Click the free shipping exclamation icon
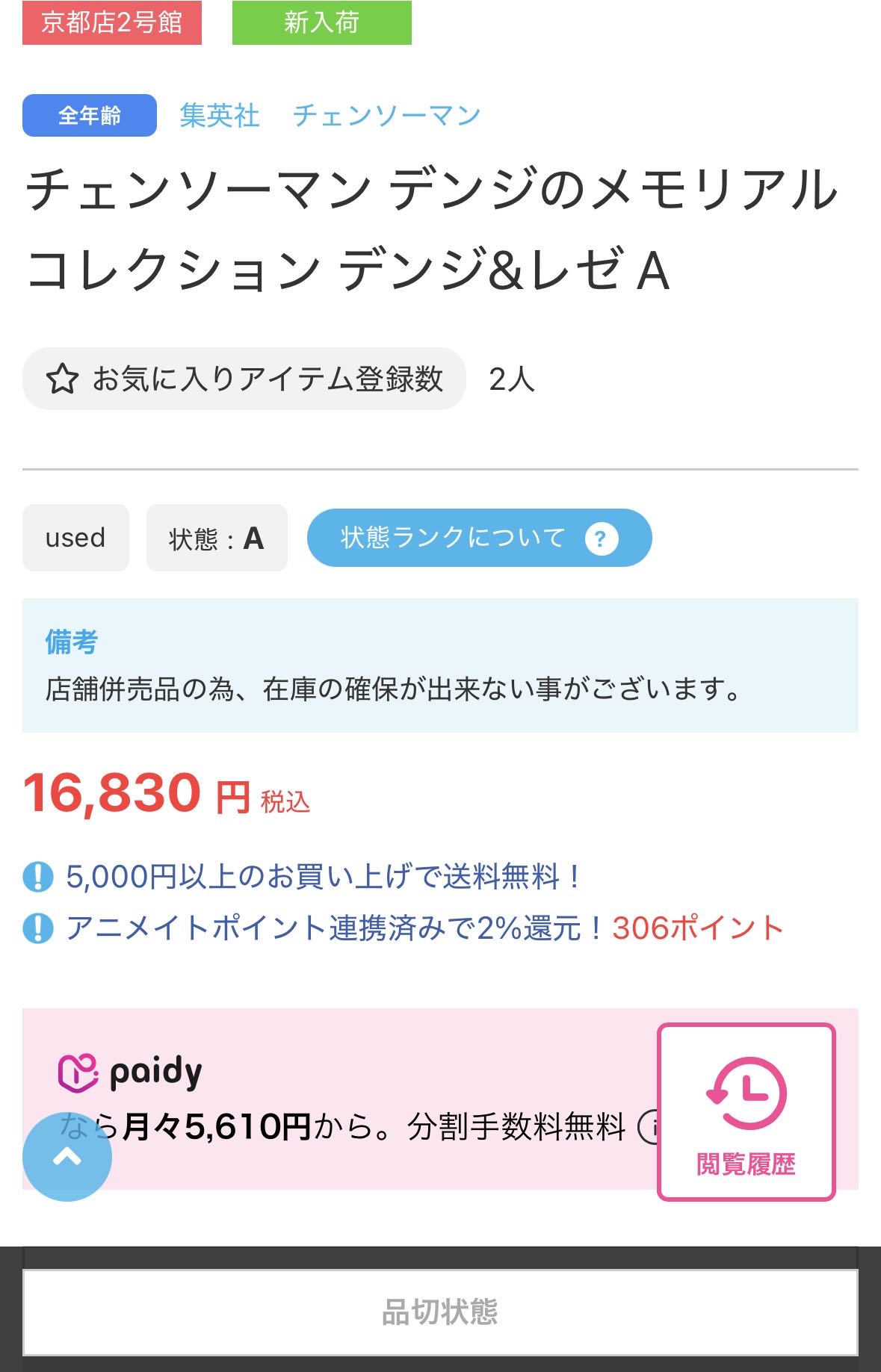Screen dimensions: 881x1372 (x=38, y=877)
